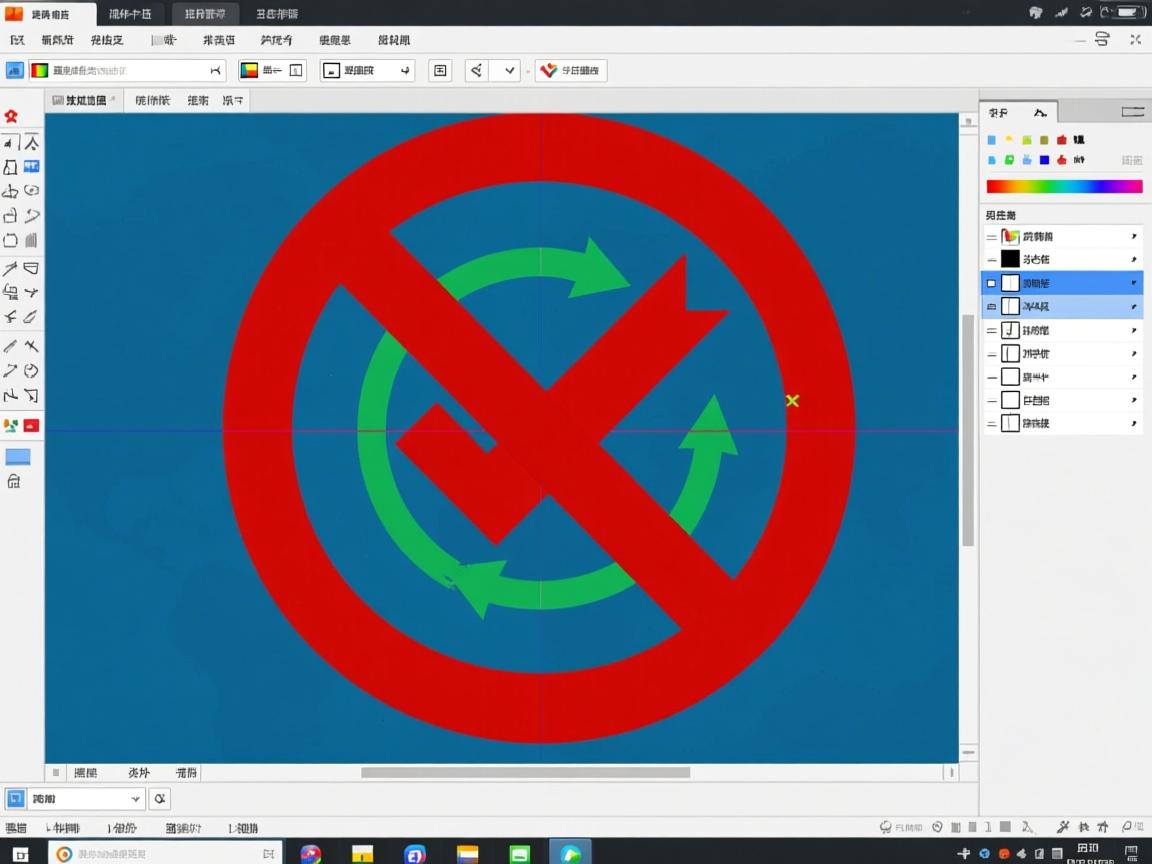
Task: Click the red star icon atop the toolbox
Action: 11,117
